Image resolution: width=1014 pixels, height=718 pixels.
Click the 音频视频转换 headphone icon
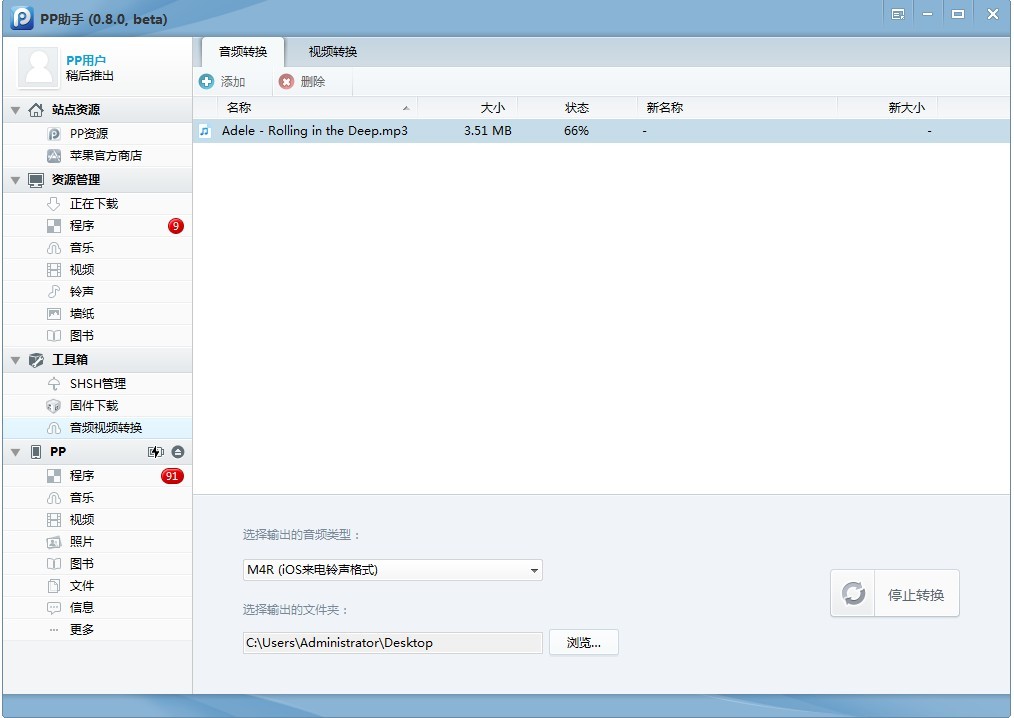(x=54, y=428)
